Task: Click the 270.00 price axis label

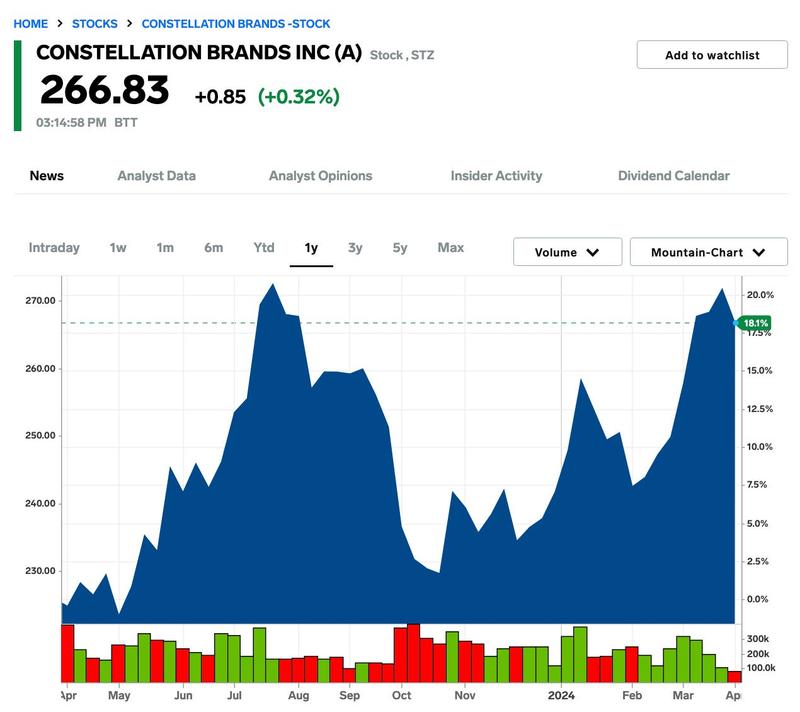Action: [40, 301]
